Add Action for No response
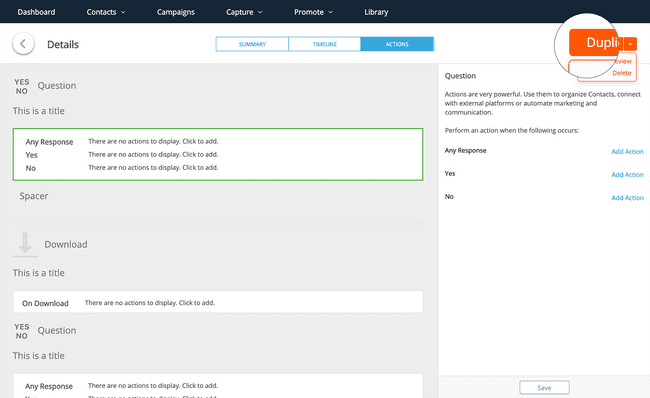Screen dimensions: 650x398 point(627,198)
